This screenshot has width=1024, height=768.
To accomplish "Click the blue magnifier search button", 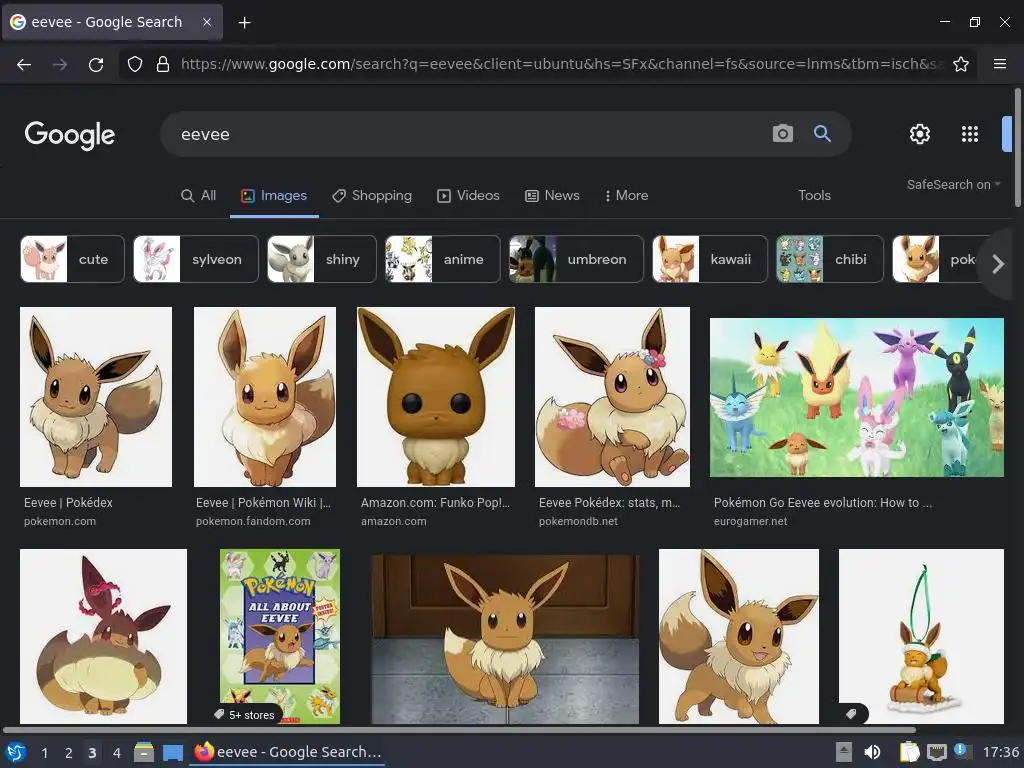I will pyautogui.click(x=822, y=134).
